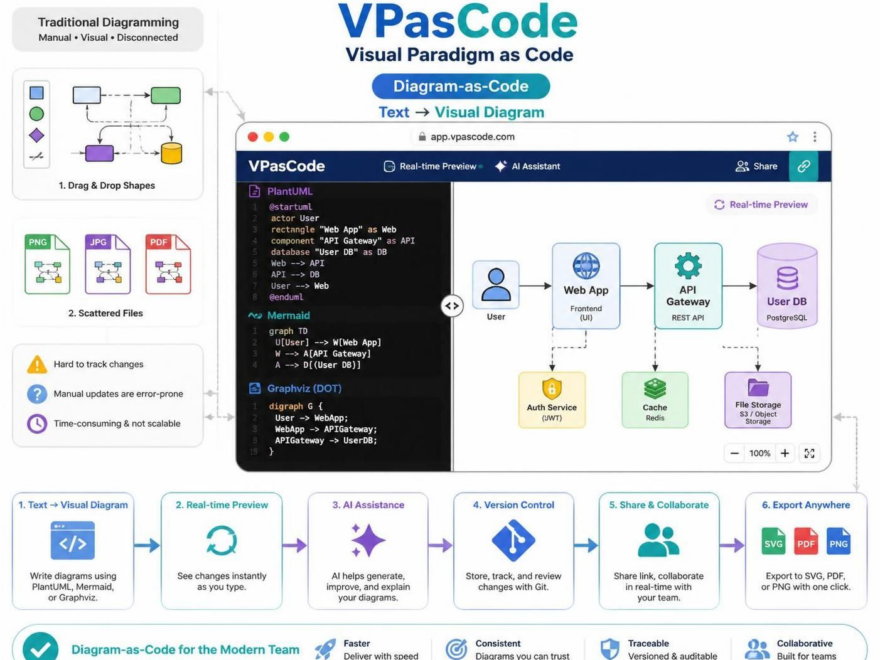Click the Git icon in Version Control
880x660 pixels.
click(513, 540)
